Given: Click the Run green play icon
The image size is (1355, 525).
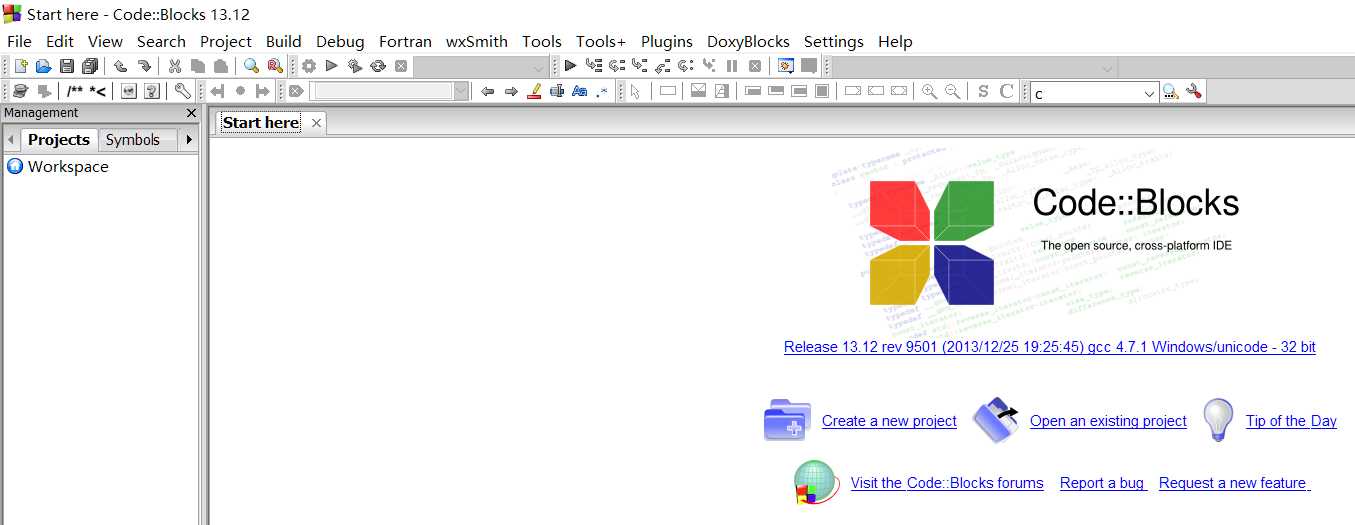Looking at the screenshot, I should 331,66.
